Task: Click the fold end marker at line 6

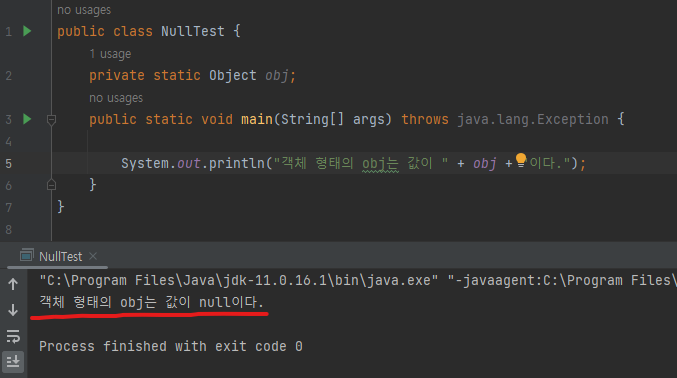Action: pyautogui.click(x=51, y=185)
